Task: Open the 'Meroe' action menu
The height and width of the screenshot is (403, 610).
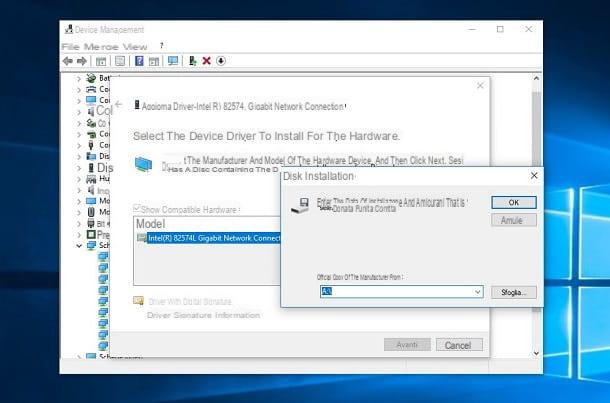Action: [x=101, y=47]
